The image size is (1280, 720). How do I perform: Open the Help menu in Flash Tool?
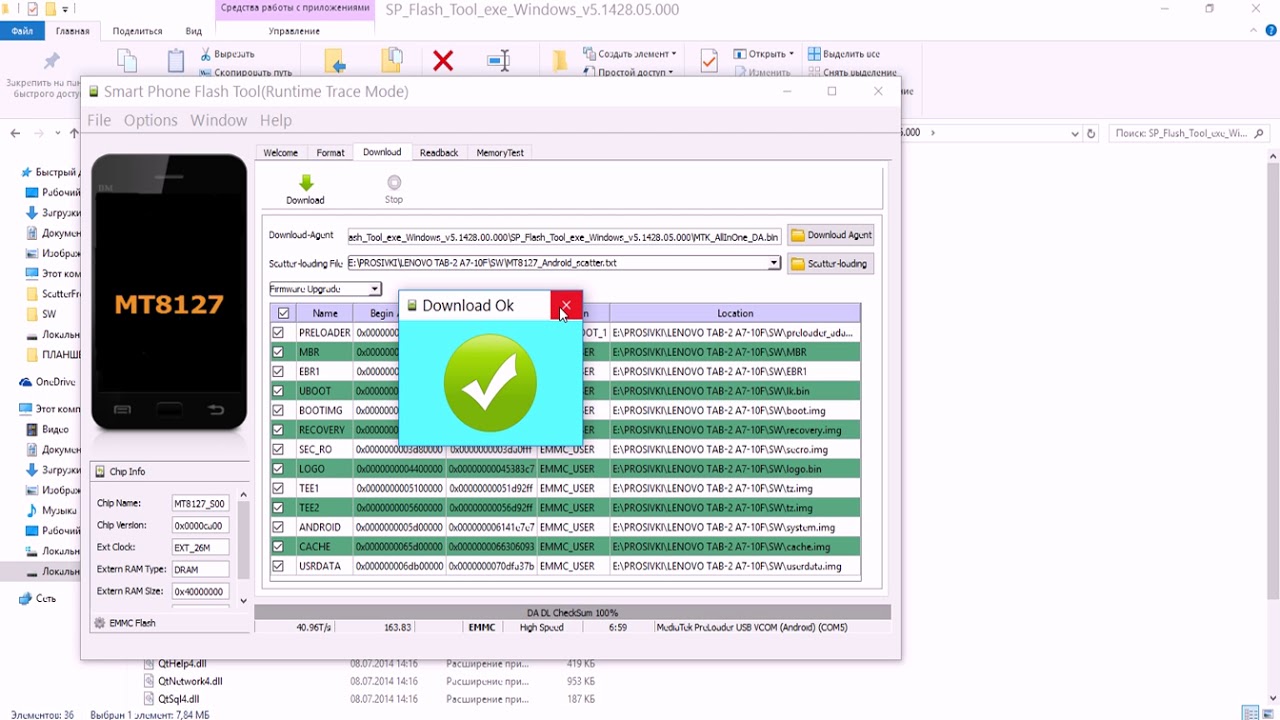[276, 120]
